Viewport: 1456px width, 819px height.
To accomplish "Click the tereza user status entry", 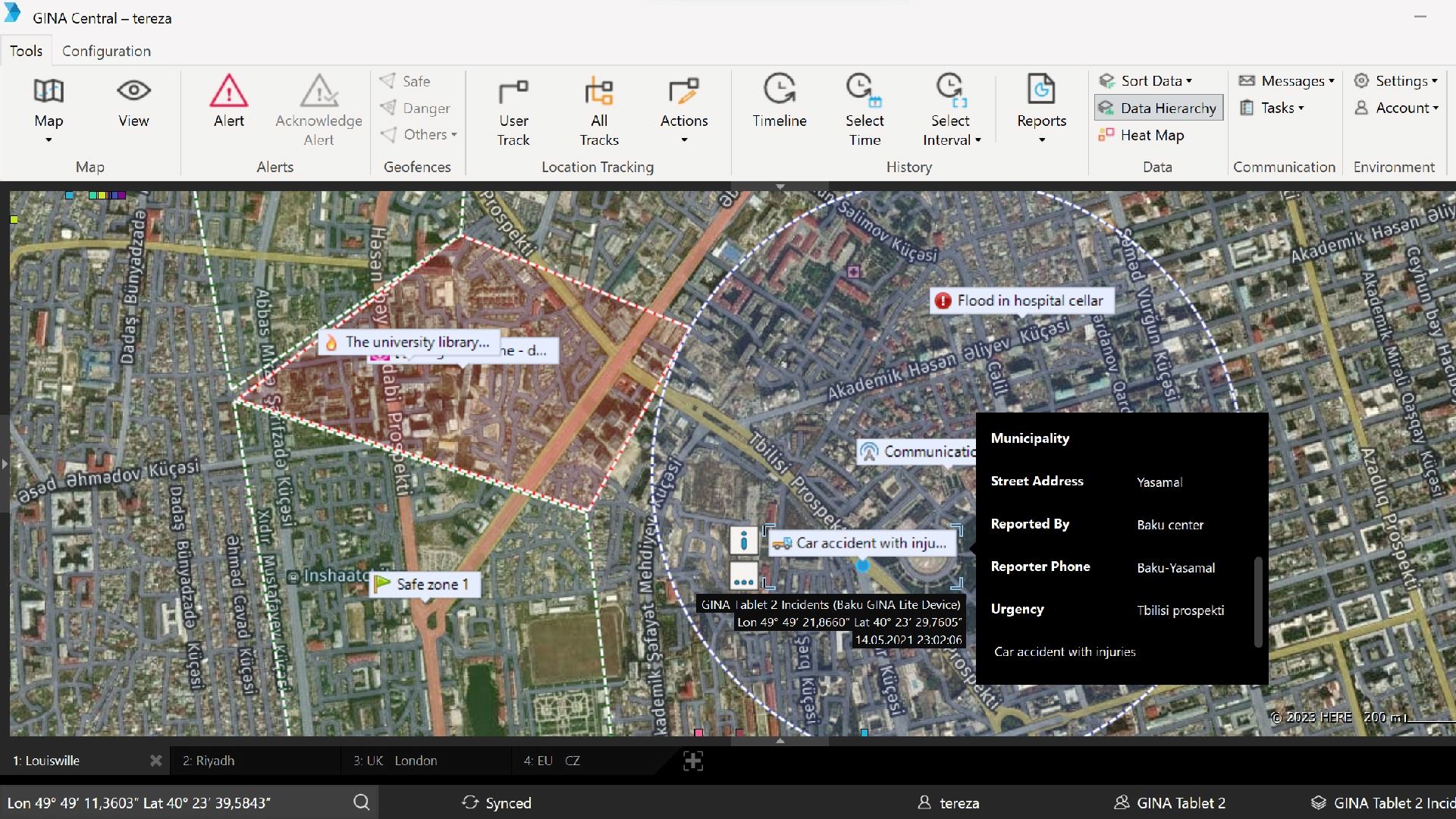I will pos(949,802).
